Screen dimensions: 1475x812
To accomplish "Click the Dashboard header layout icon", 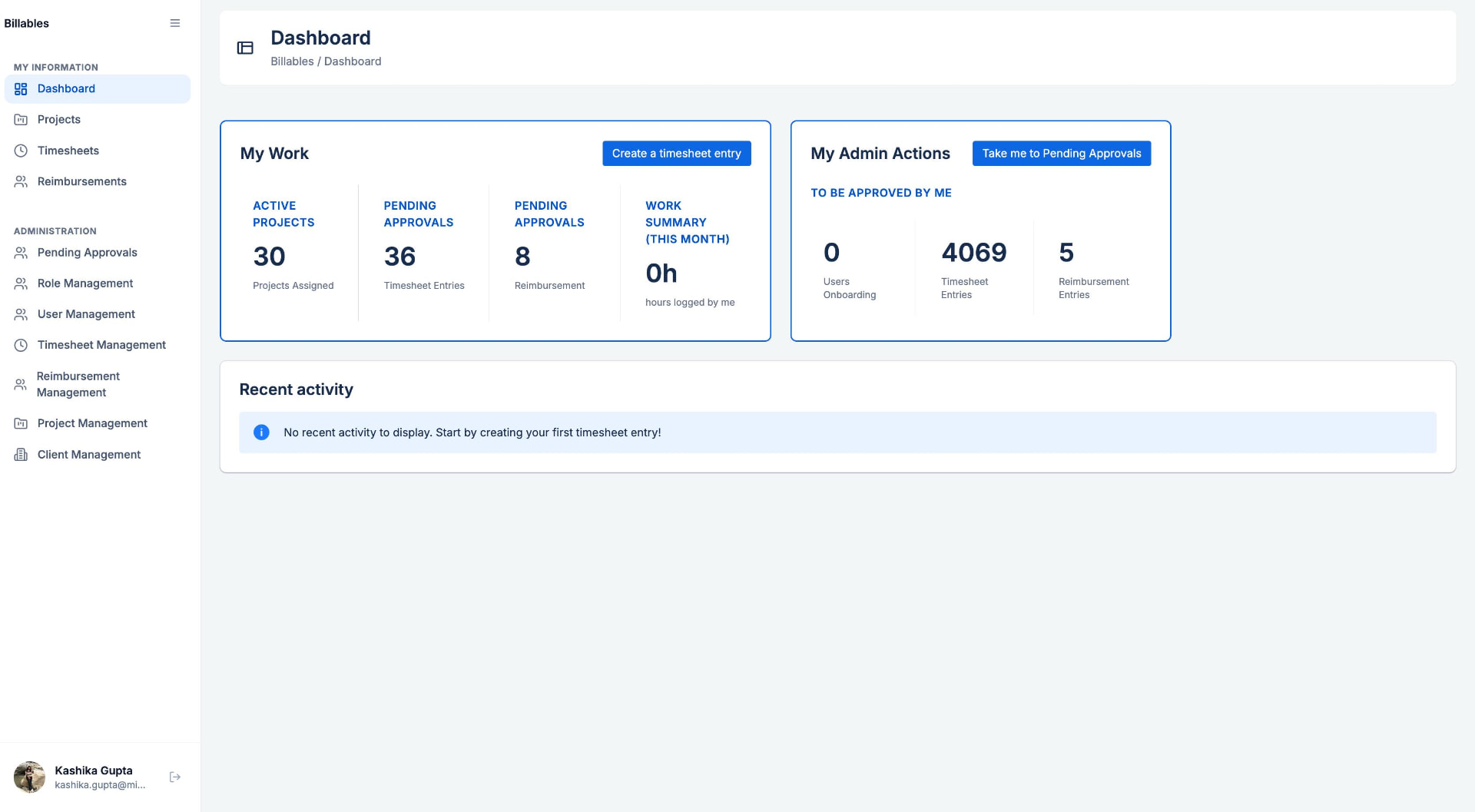I will pos(245,48).
